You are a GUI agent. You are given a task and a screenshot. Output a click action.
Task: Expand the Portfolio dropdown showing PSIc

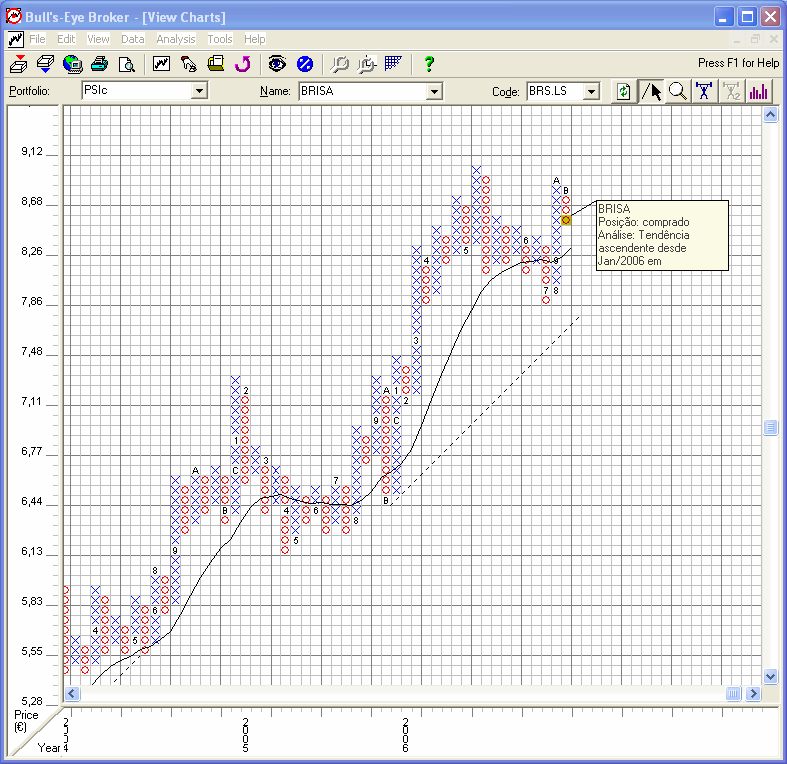[199, 91]
